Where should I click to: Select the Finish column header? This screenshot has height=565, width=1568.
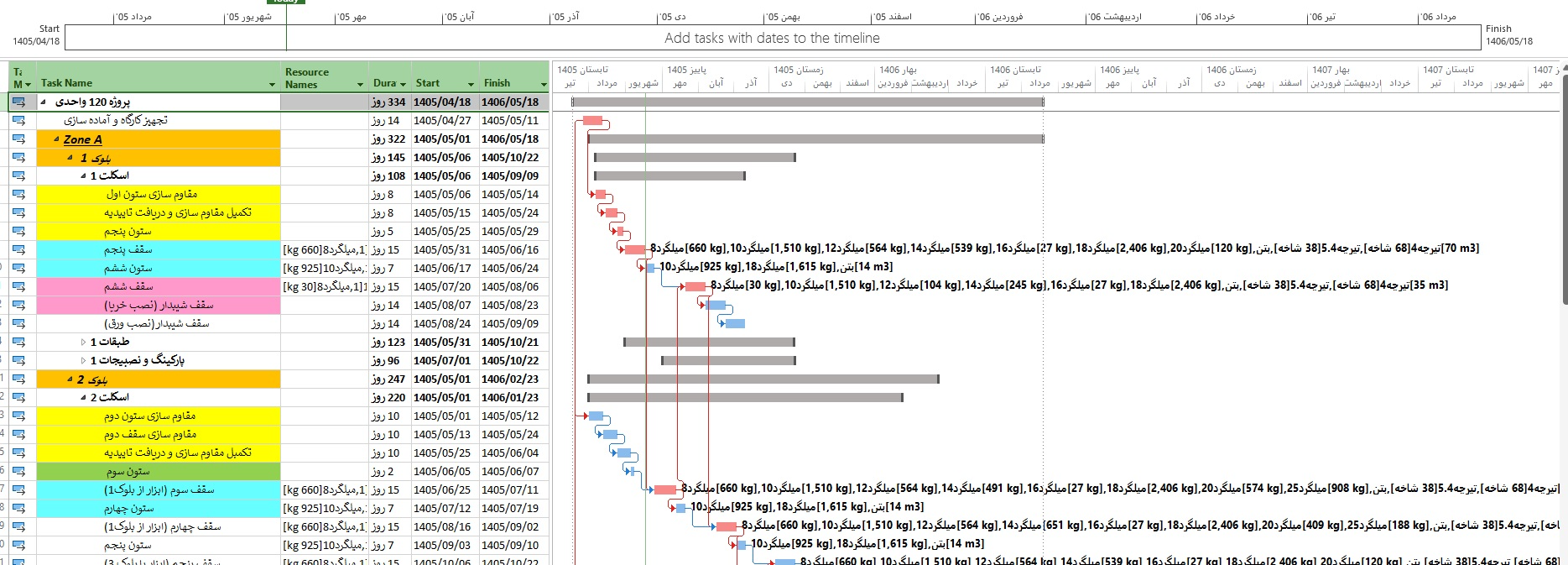pyautogui.click(x=514, y=76)
